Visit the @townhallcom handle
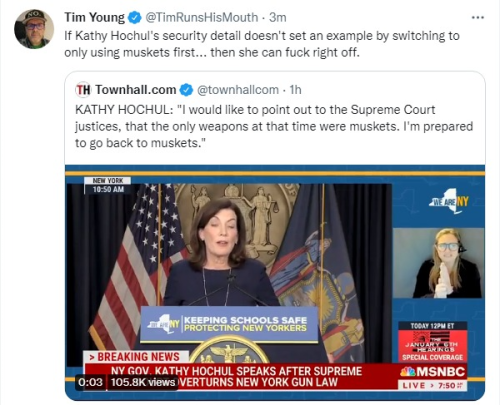 tap(238, 90)
